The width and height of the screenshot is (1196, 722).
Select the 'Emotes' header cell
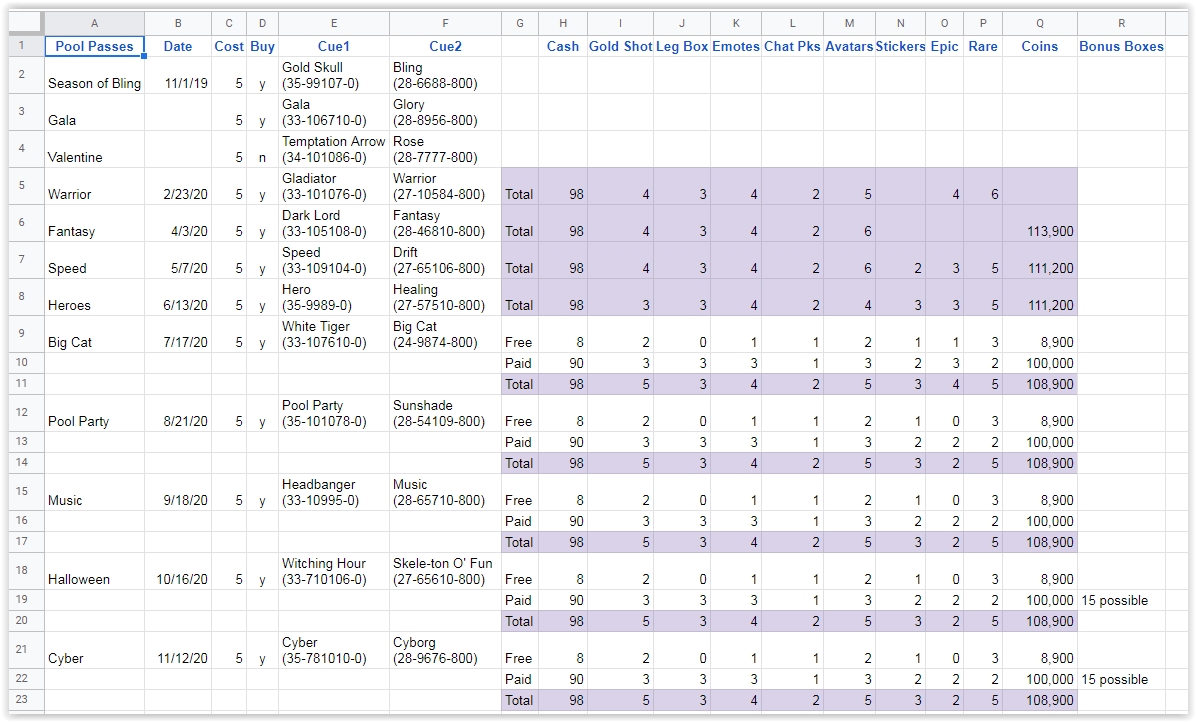pos(736,46)
